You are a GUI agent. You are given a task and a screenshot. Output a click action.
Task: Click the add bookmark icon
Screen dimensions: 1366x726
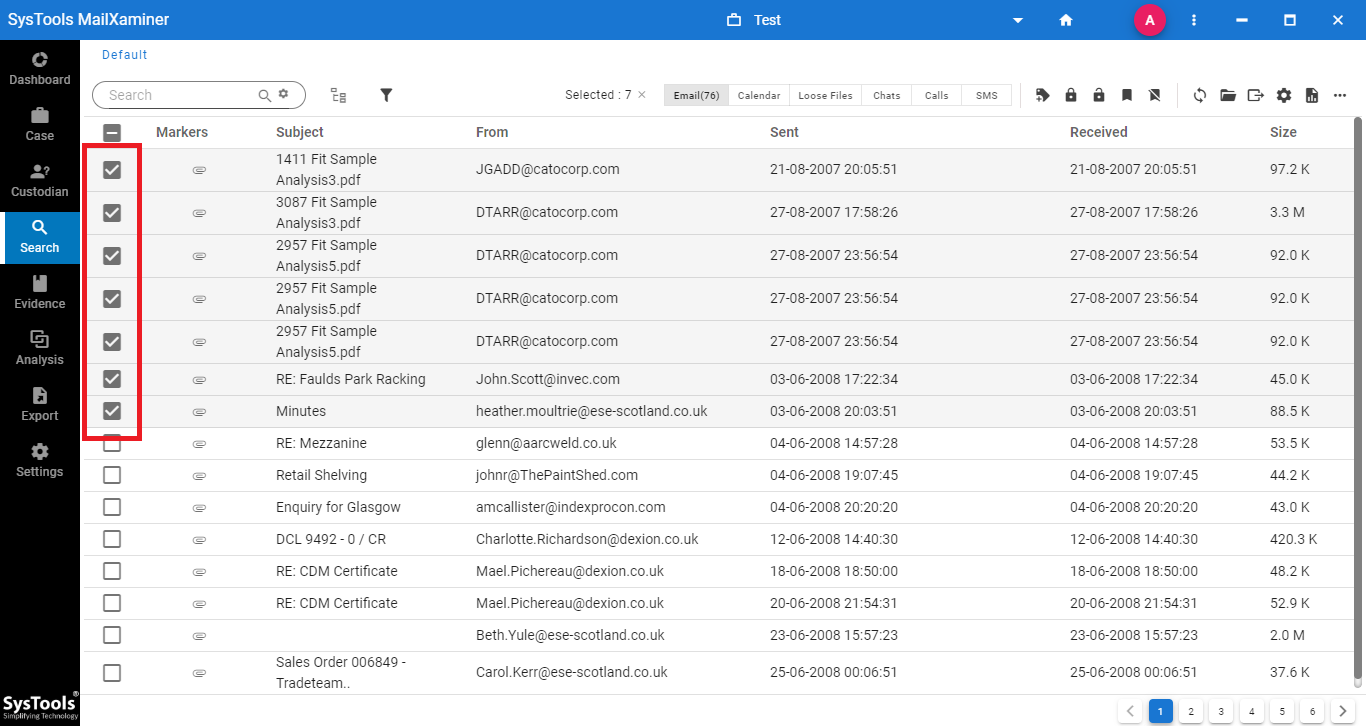click(x=1127, y=95)
